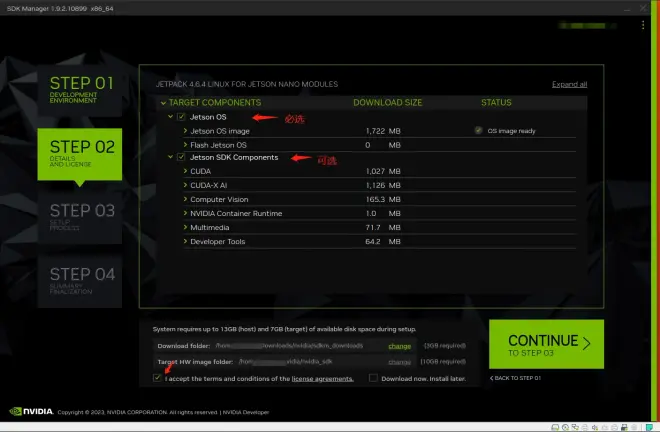Toggle the Jetson OS checkbox
Screen dimensions: 660x432
(x=181, y=117)
